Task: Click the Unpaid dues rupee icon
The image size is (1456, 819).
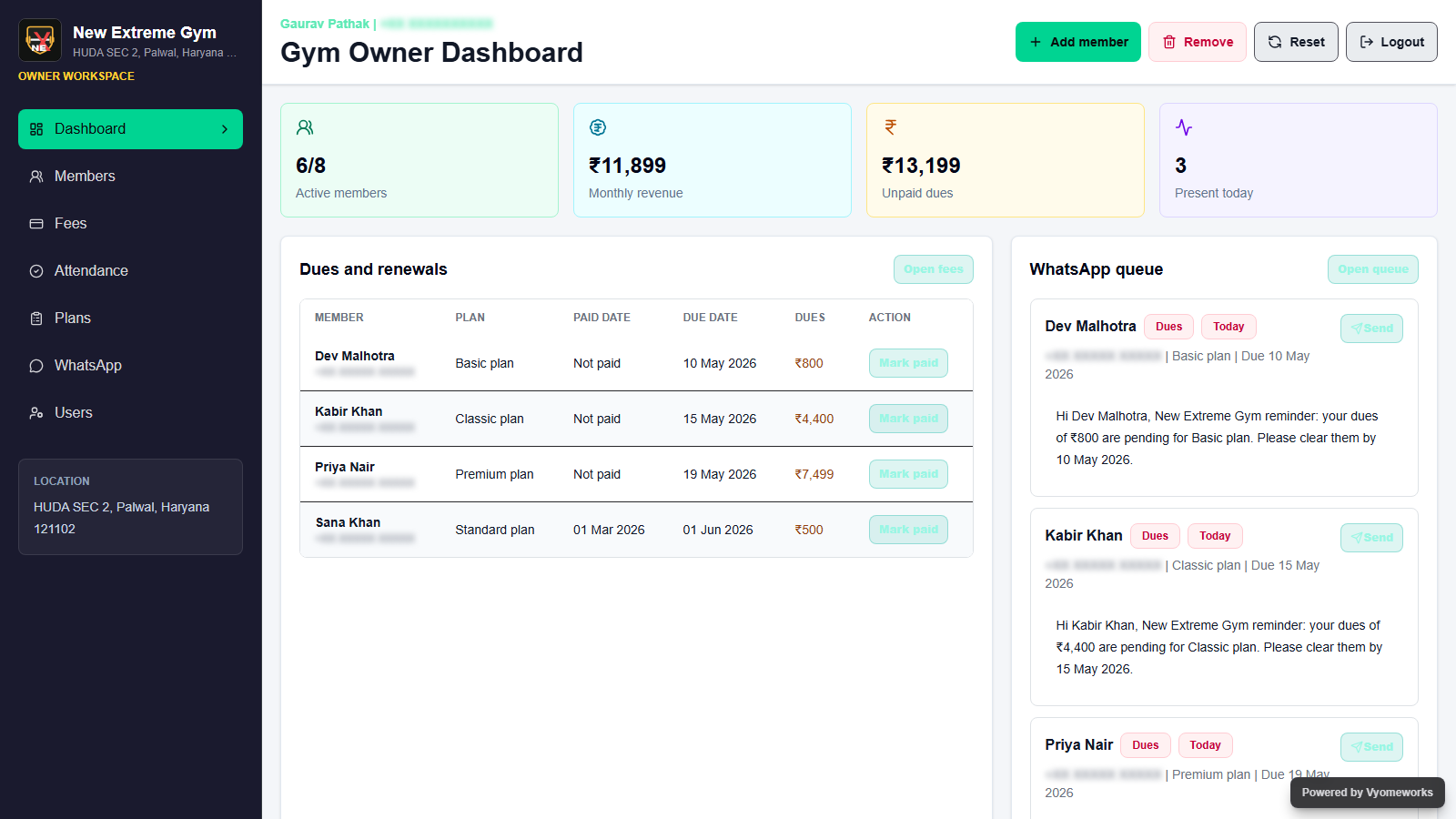Action: point(891,127)
